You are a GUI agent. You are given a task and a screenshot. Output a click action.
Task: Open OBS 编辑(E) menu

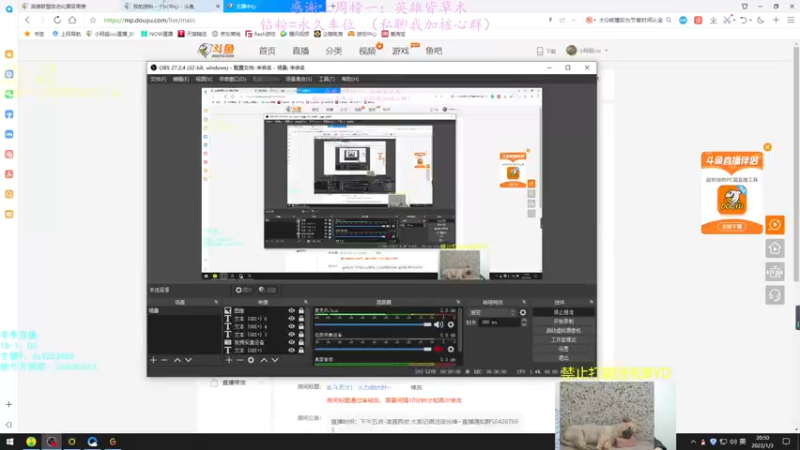click(181, 79)
